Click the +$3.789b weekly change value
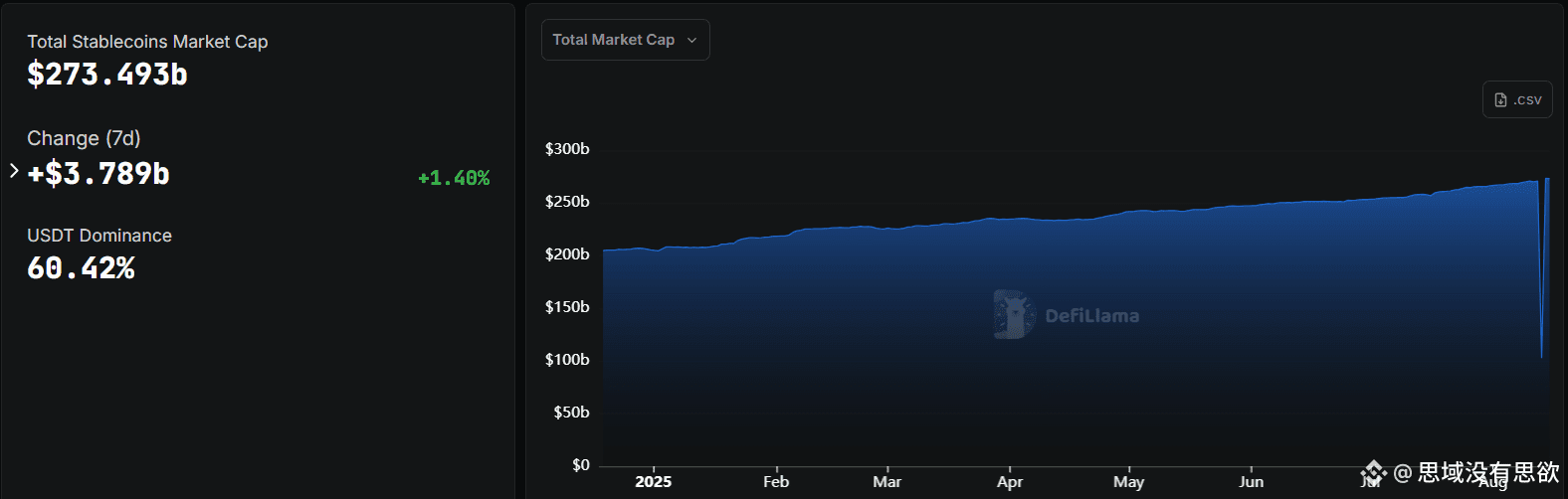 [98, 174]
